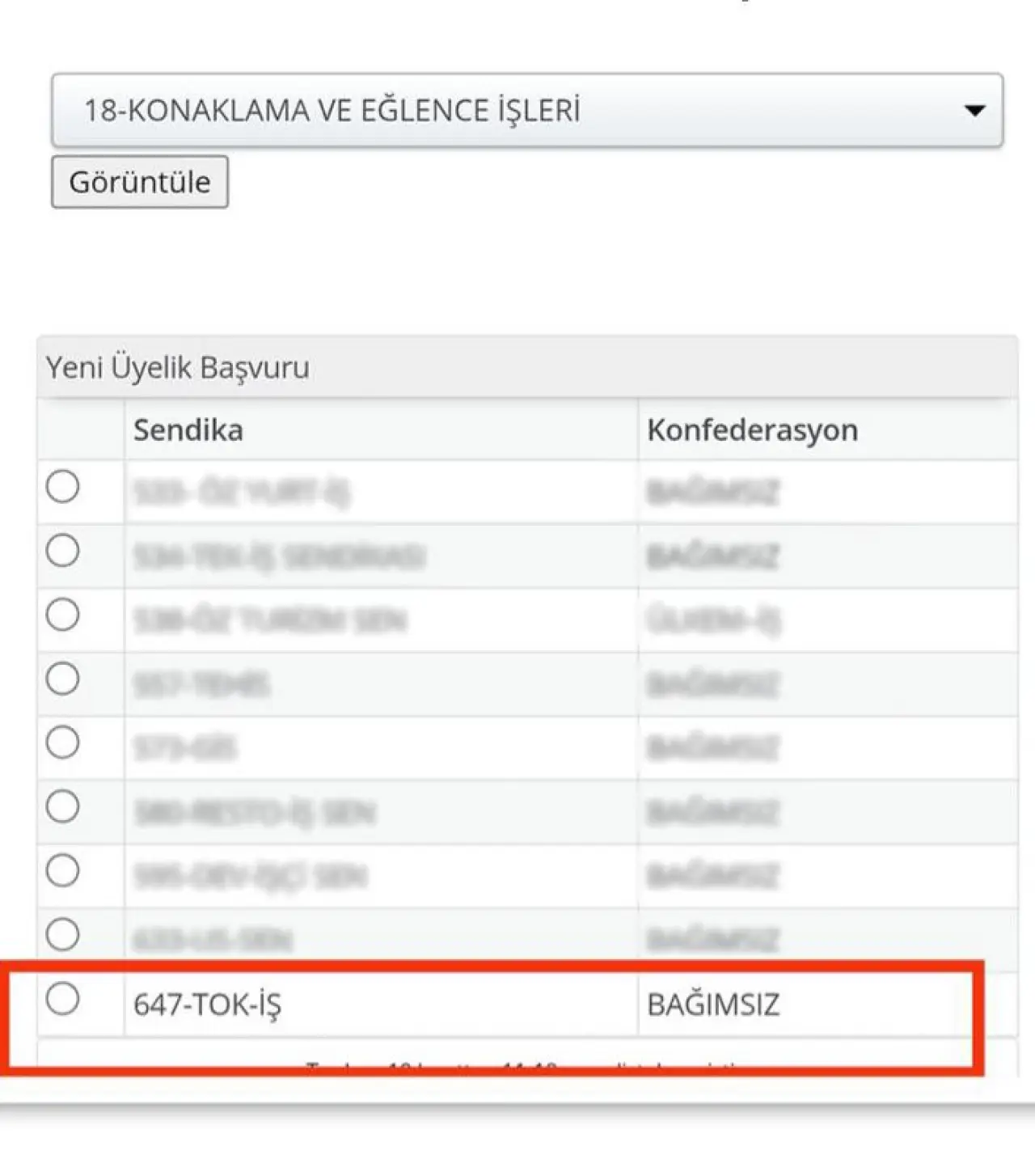Click the Sendika column header
The height and width of the screenshot is (1176, 1035).
coord(188,430)
